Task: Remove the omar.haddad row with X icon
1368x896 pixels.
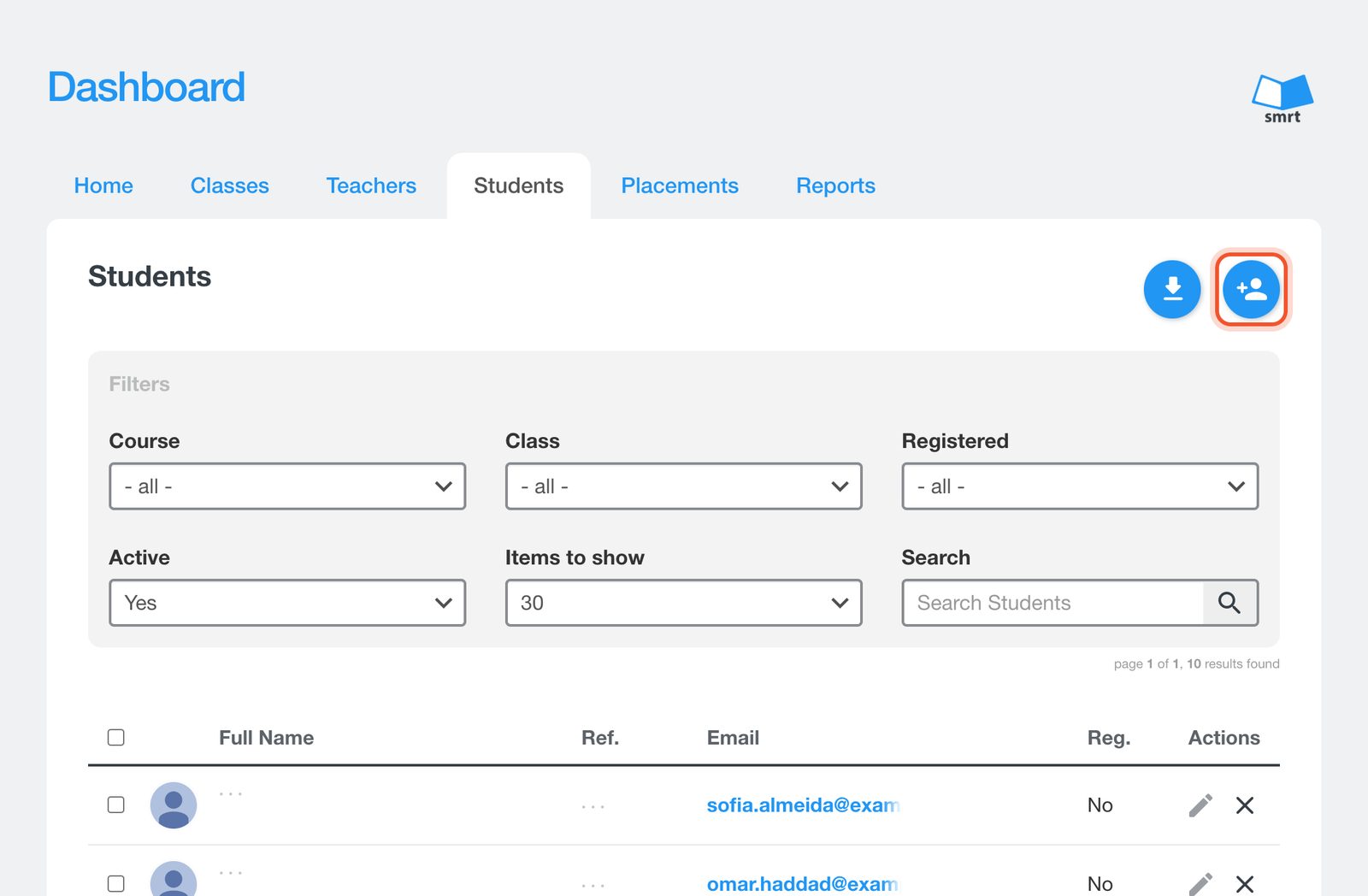Action: [x=1245, y=884]
